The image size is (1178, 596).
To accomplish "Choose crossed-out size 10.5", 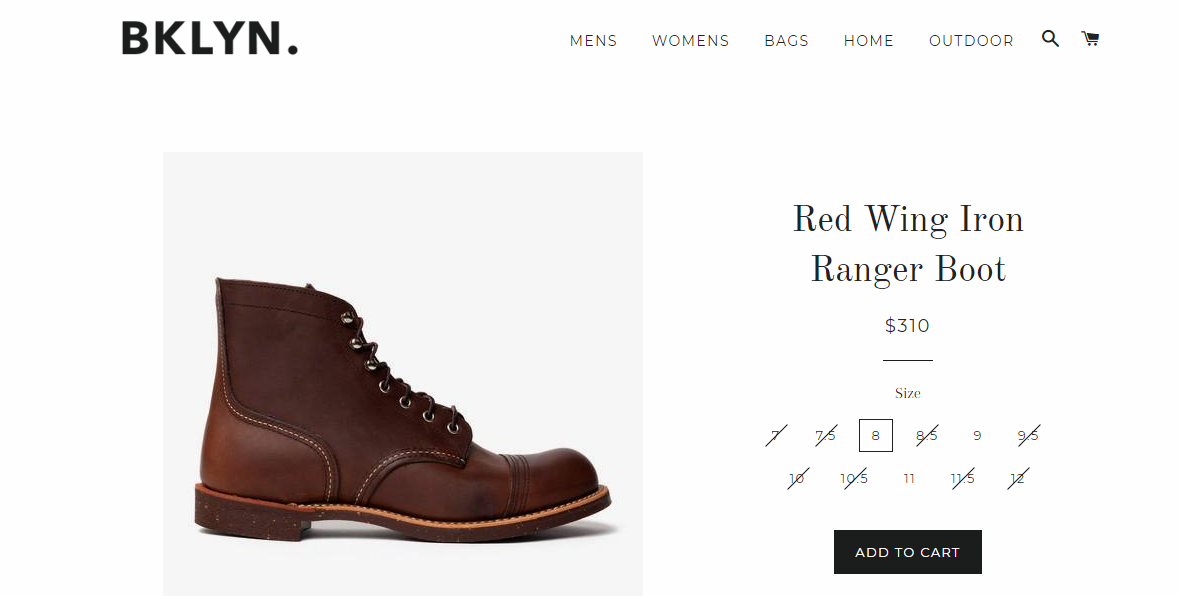I will (853, 478).
